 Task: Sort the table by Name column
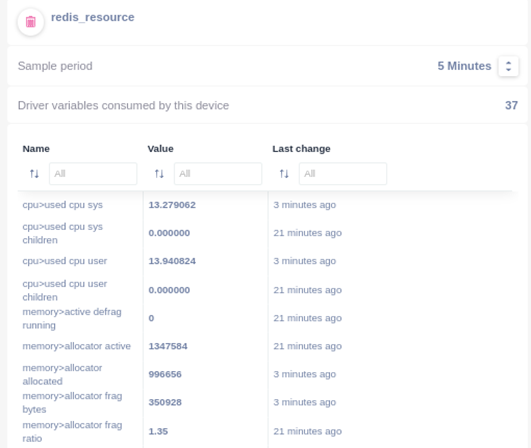pyautogui.click(x=34, y=174)
